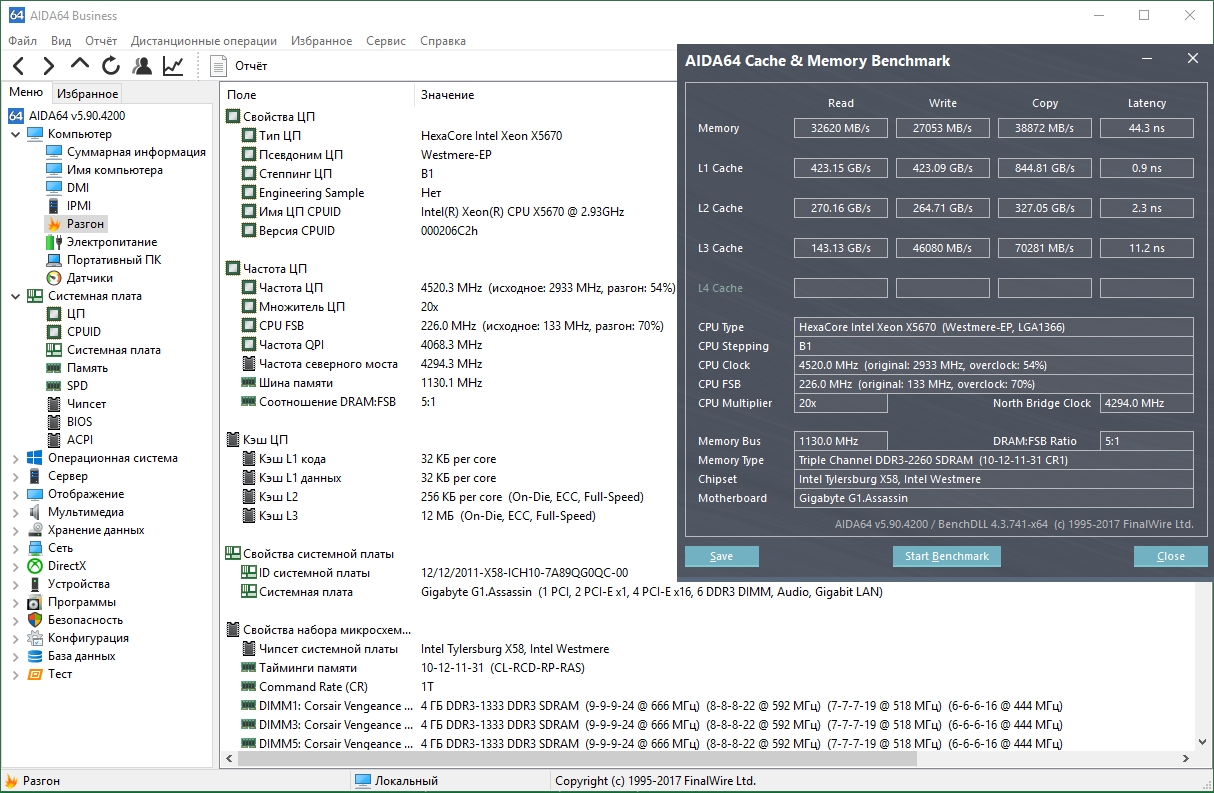Go forward with the right arrow toolbar icon
The height and width of the screenshot is (793, 1214).
tap(48, 66)
